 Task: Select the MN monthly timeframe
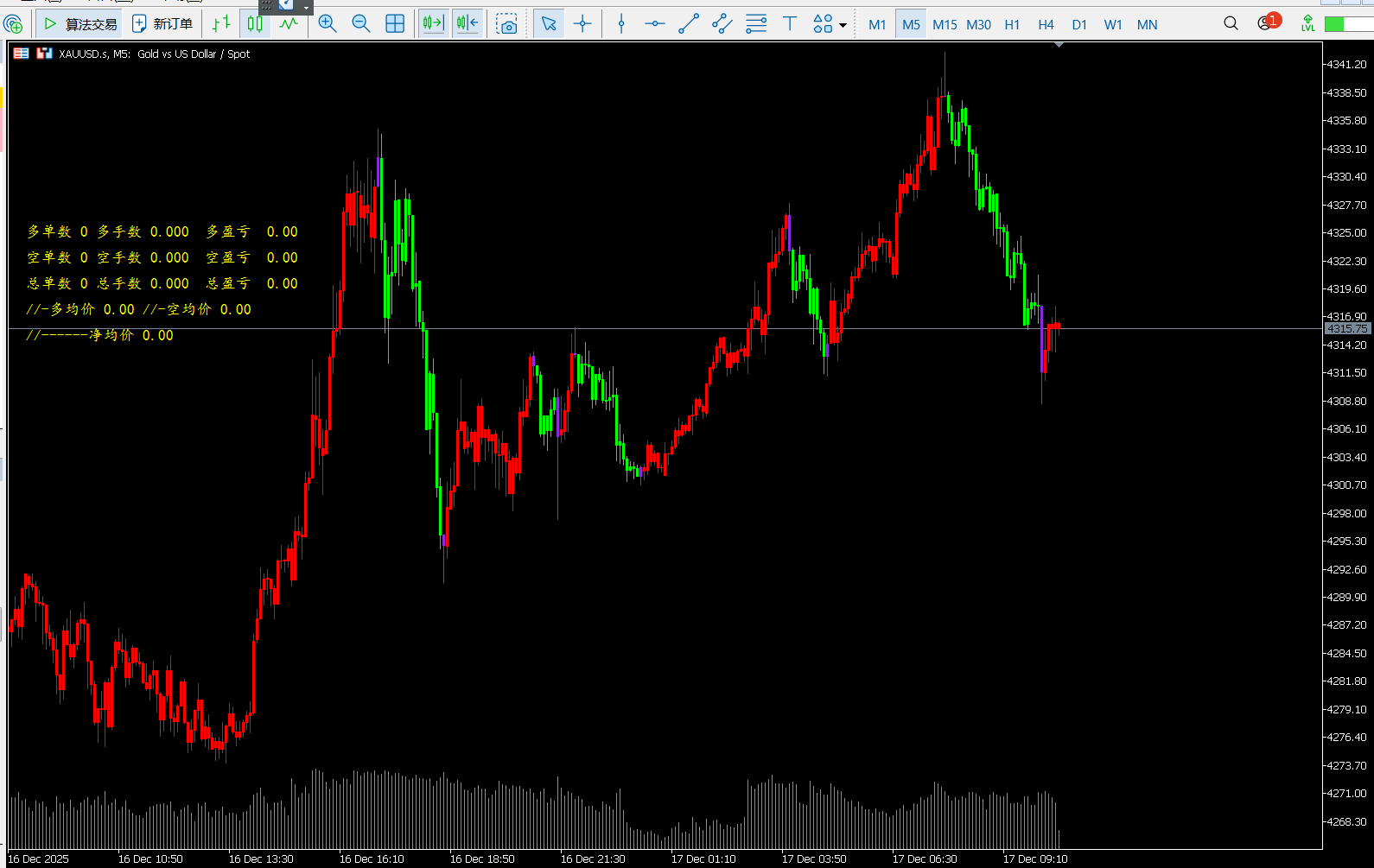1147,25
